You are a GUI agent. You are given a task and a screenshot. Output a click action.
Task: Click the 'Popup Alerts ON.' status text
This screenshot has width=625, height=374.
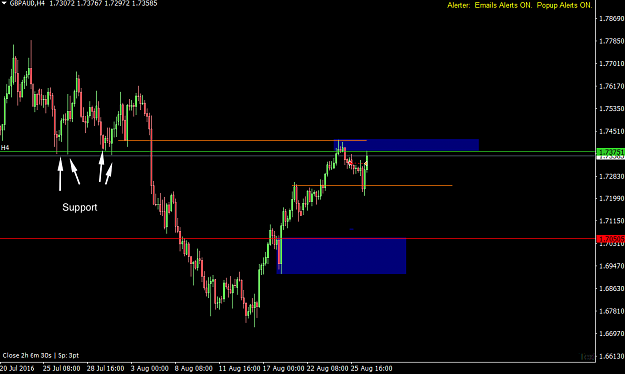click(x=564, y=6)
